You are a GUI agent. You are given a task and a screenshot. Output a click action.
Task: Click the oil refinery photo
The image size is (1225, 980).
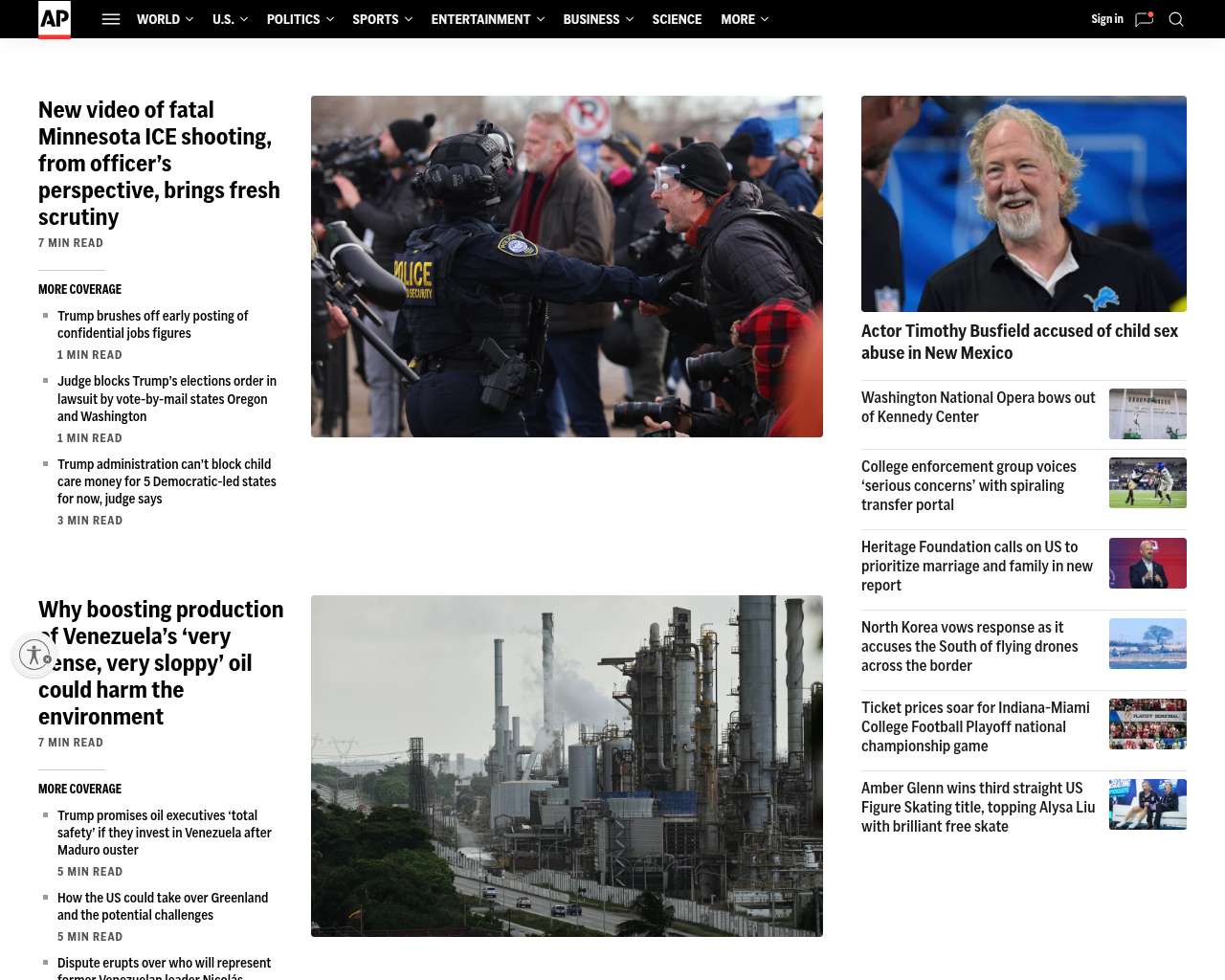[567, 766]
